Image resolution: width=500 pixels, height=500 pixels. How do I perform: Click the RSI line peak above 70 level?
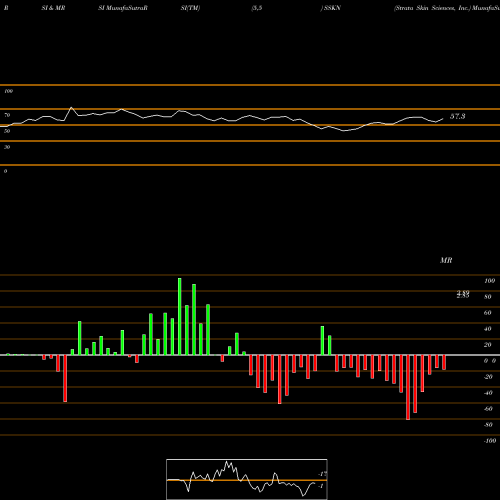click(71, 108)
